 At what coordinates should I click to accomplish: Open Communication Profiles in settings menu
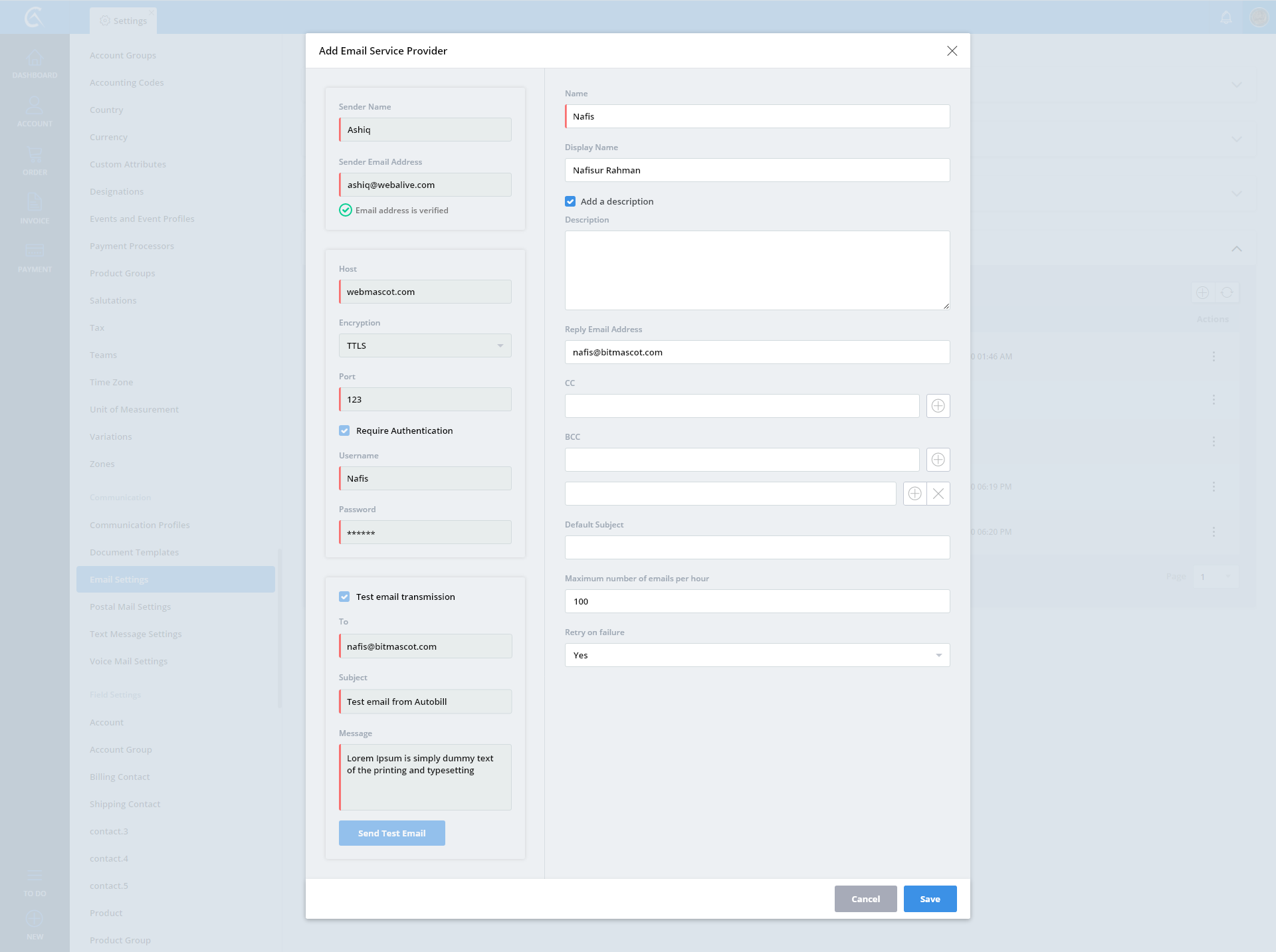140,525
